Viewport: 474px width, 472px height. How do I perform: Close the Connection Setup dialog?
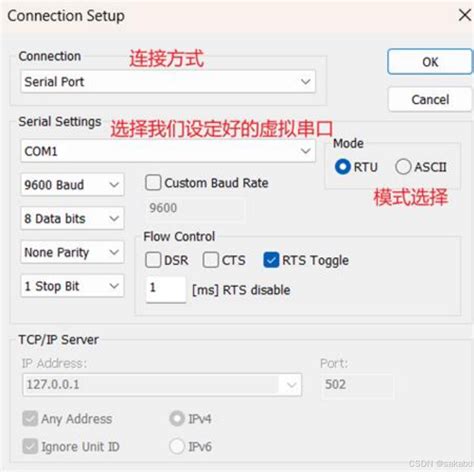[x=464, y=15]
